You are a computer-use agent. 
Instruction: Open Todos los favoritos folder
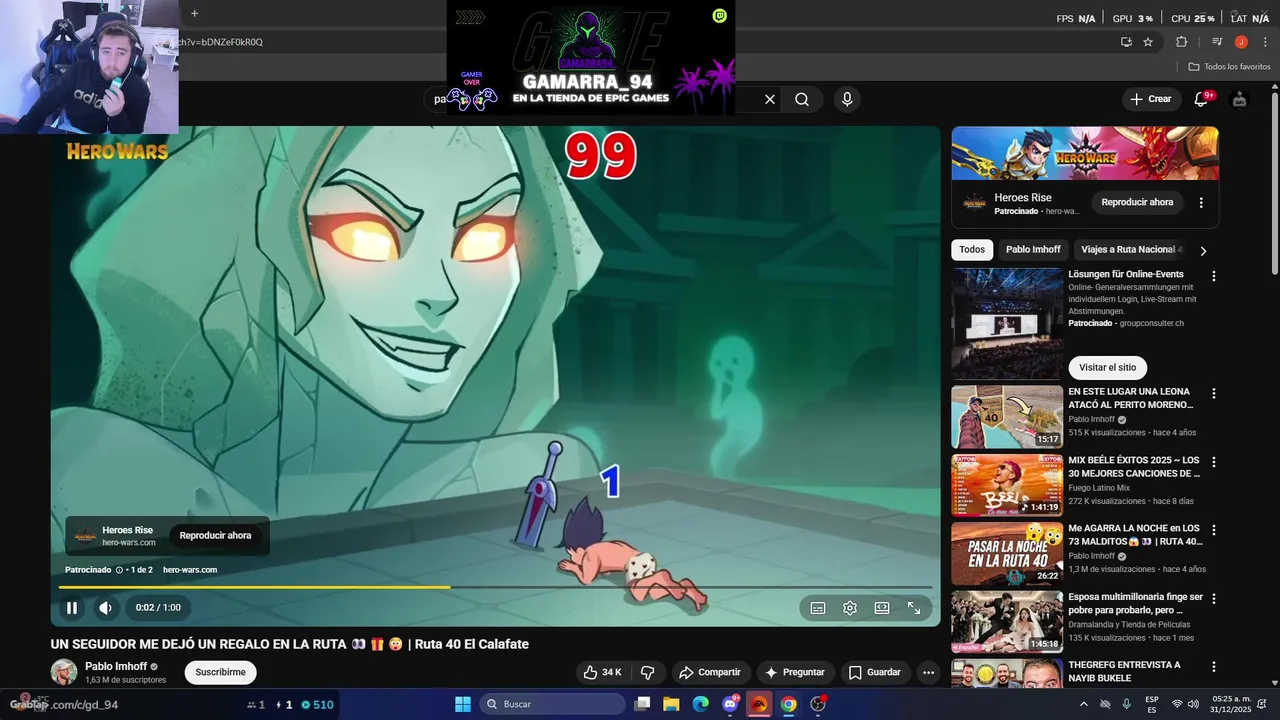1229,67
